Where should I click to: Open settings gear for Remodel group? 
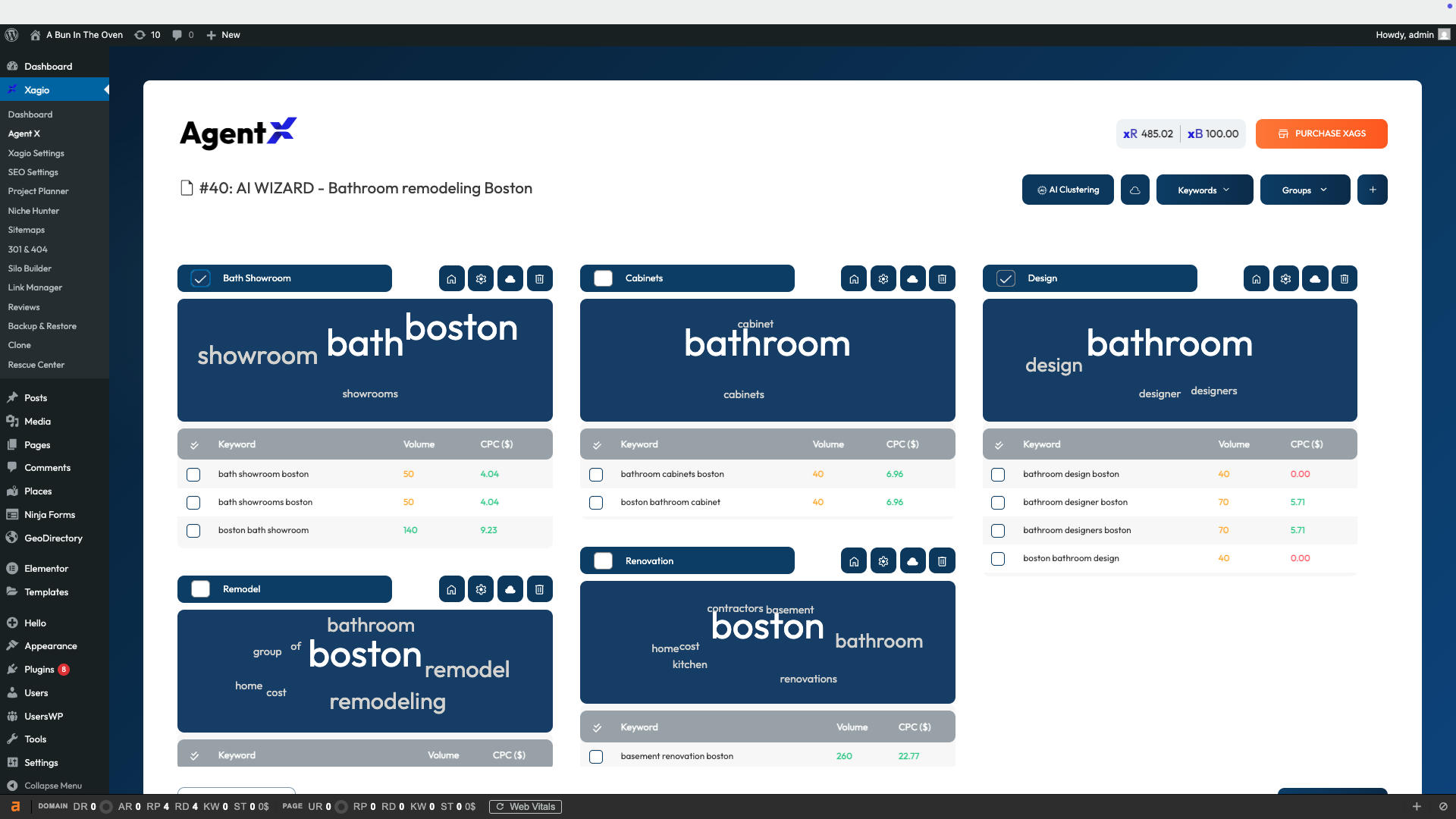tap(481, 589)
